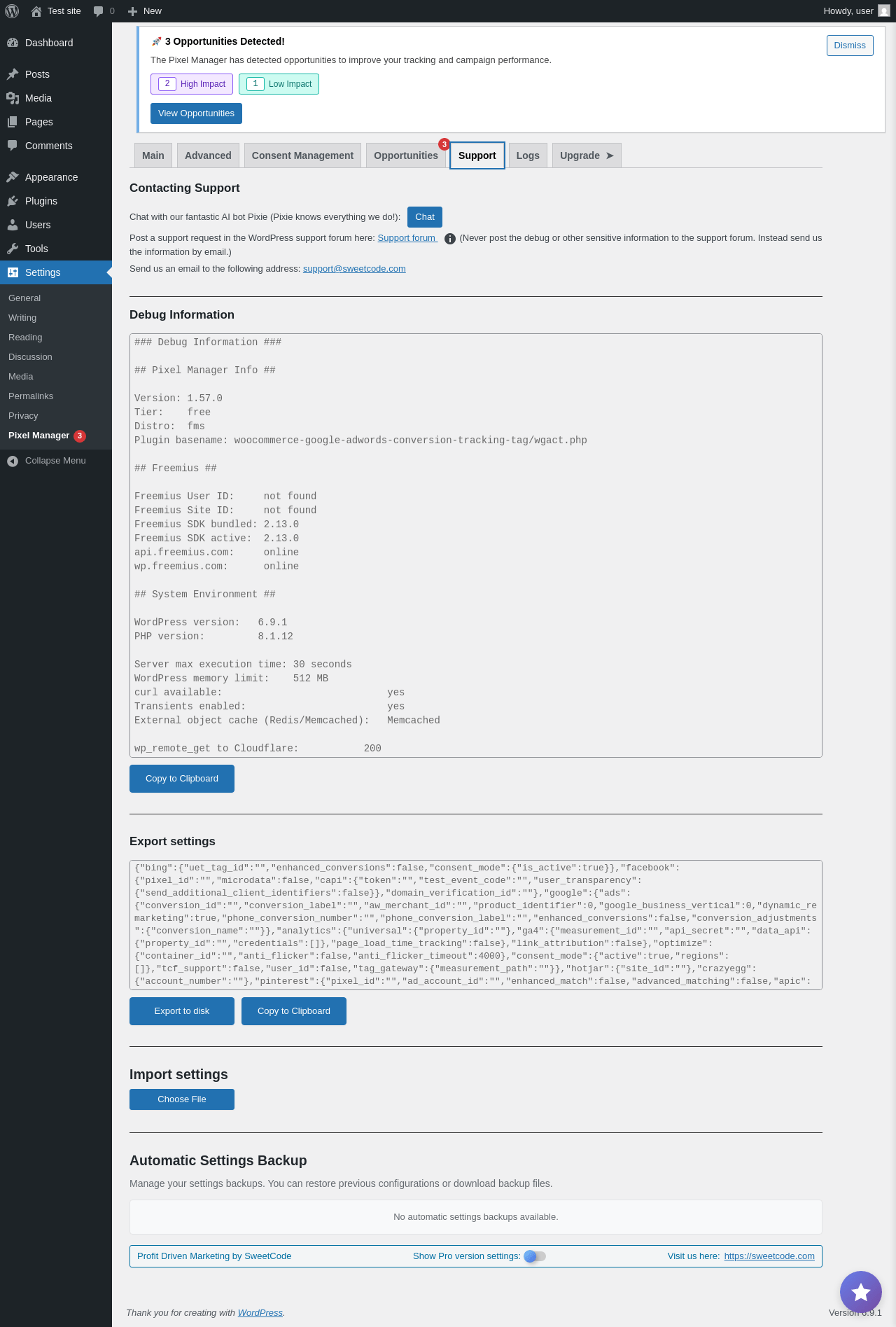Visit the sweetcode.com link
896x1327 pixels.
pos(769,1256)
